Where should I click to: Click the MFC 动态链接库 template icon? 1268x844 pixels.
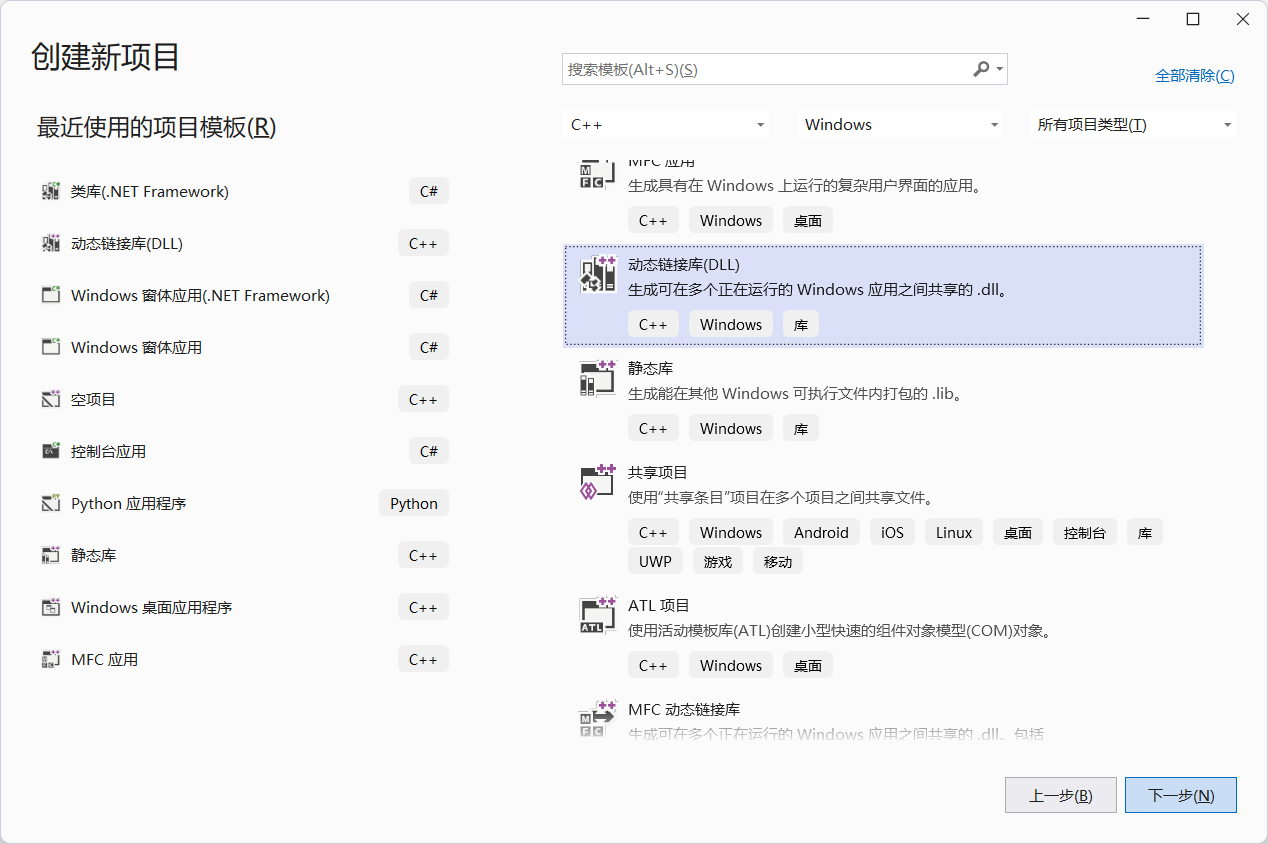(x=597, y=721)
